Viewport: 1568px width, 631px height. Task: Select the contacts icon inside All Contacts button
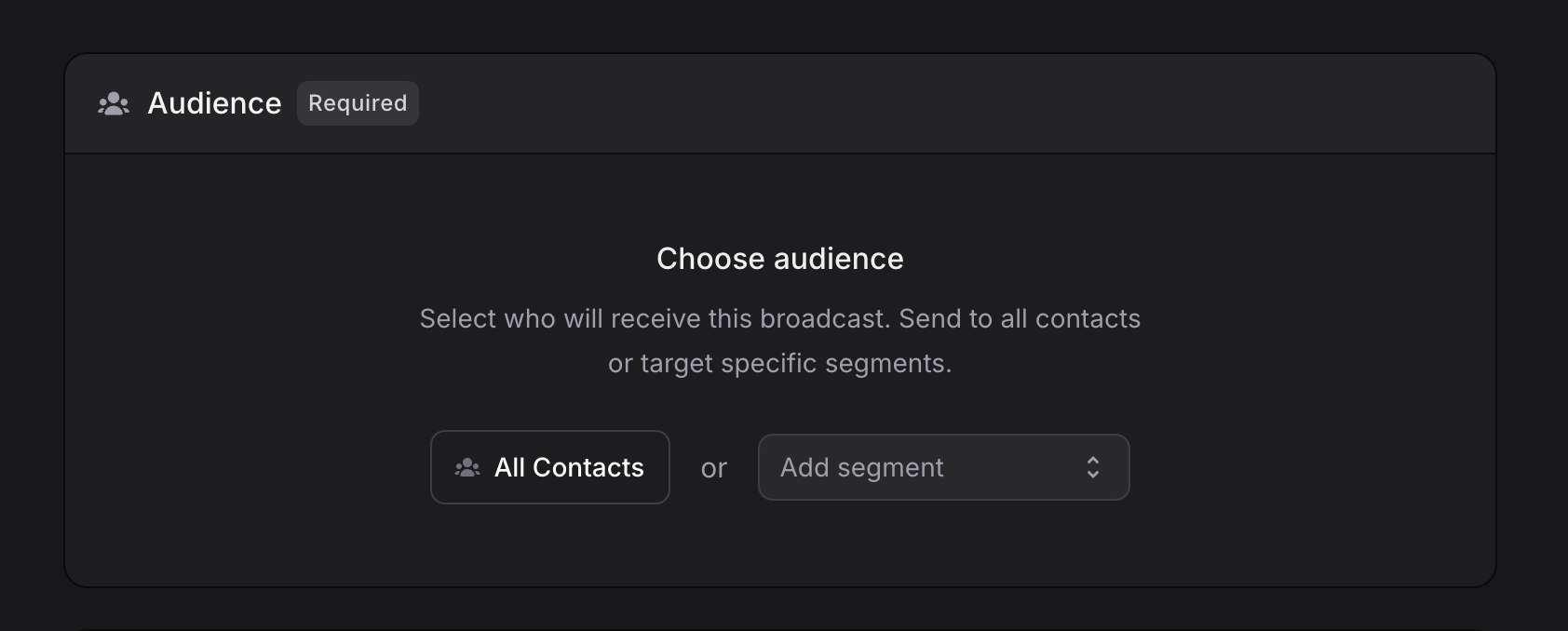pyautogui.click(x=467, y=467)
